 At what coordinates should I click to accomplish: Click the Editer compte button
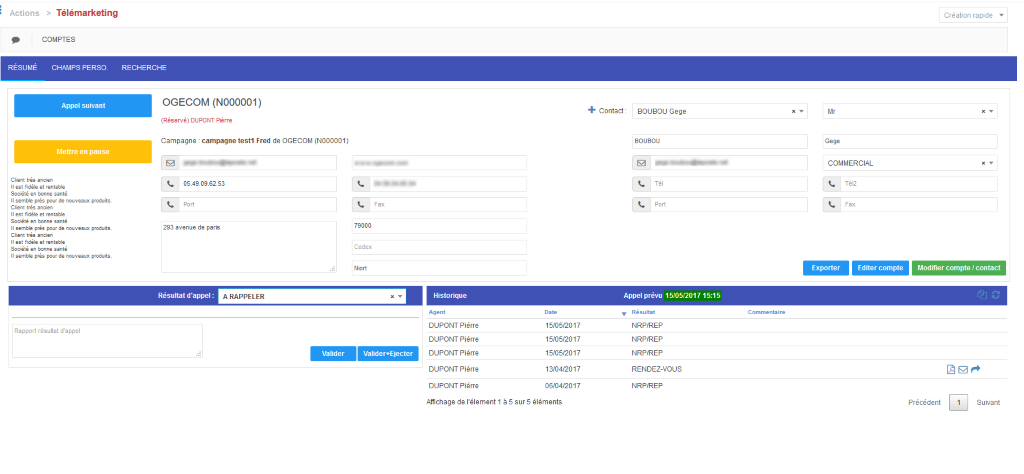(x=880, y=268)
